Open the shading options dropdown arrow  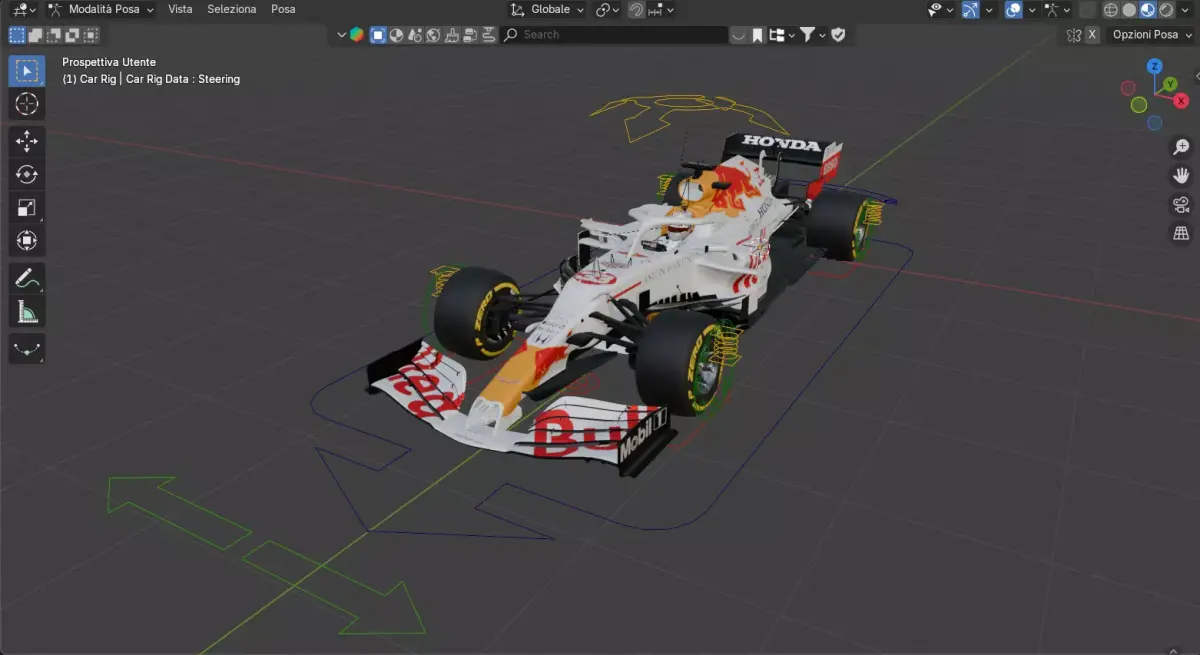1185,10
